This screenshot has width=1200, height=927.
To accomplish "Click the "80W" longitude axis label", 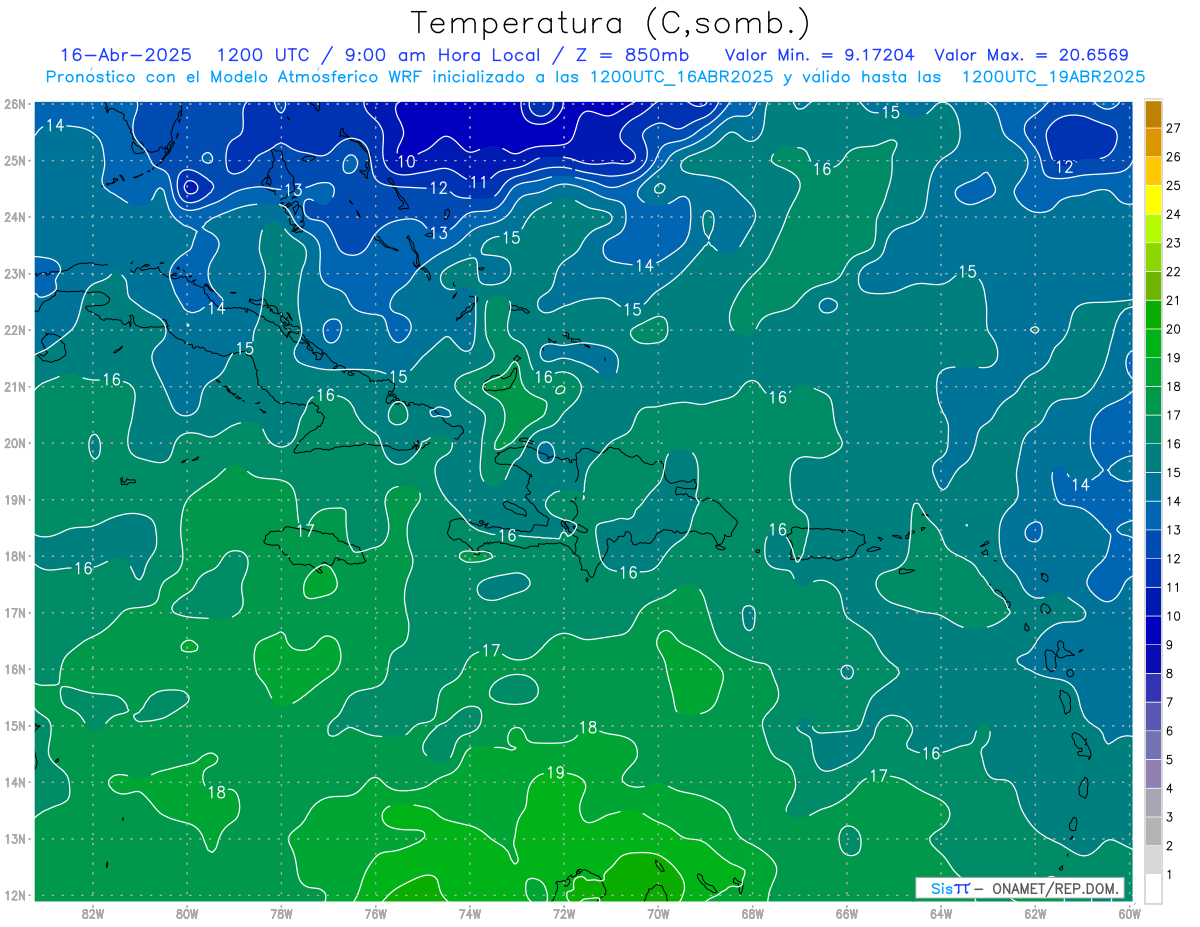I will 187,912.
